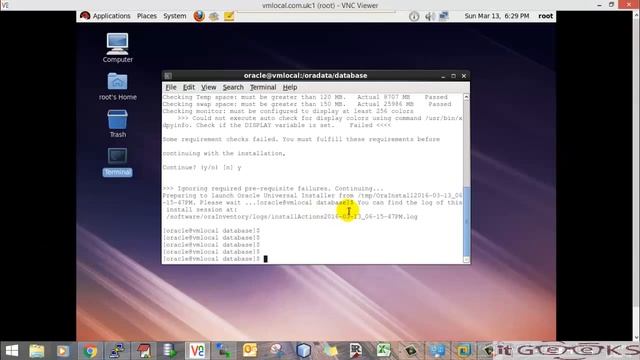Click the Red Hat Applications logo icon
The height and width of the screenshot is (360, 640).
pos(85,16)
